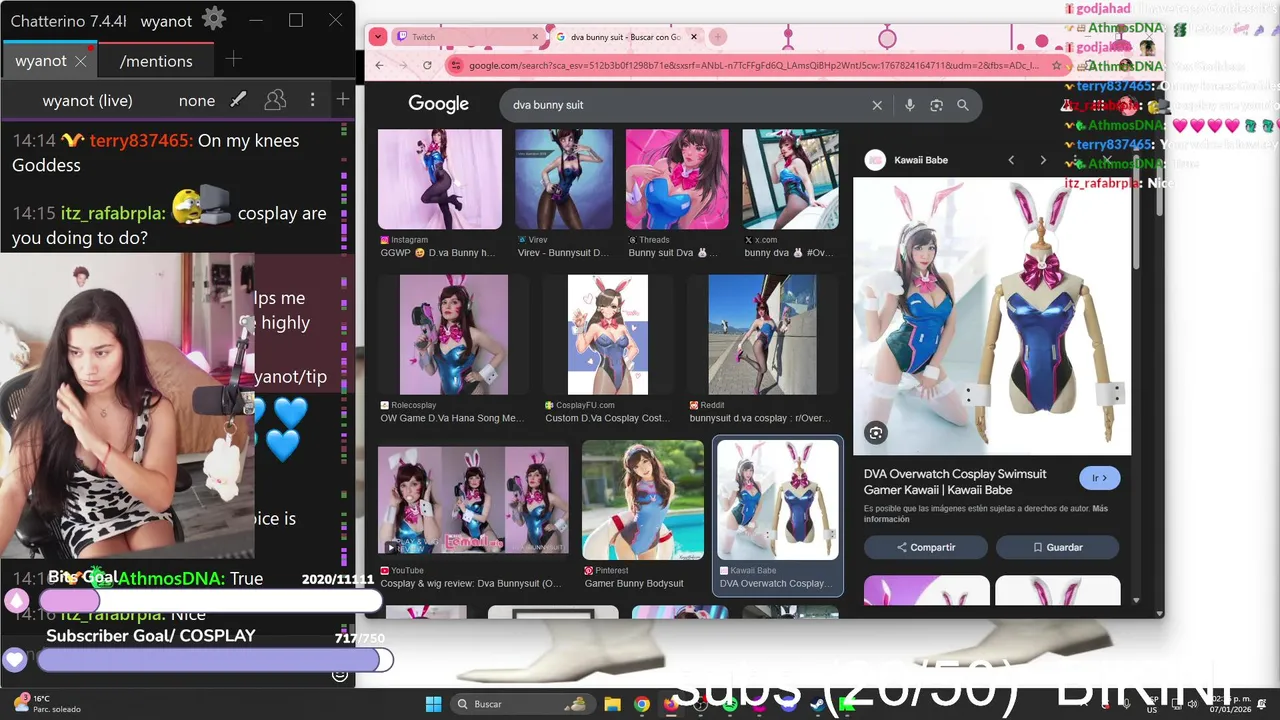Show previous image in preview panel
This screenshot has width=1280, height=720.
tap(1011, 160)
